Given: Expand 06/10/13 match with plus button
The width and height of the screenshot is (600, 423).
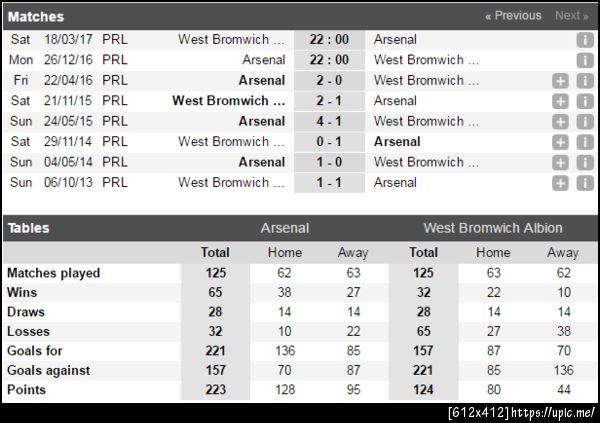Looking at the screenshot, I should point(560,183).
